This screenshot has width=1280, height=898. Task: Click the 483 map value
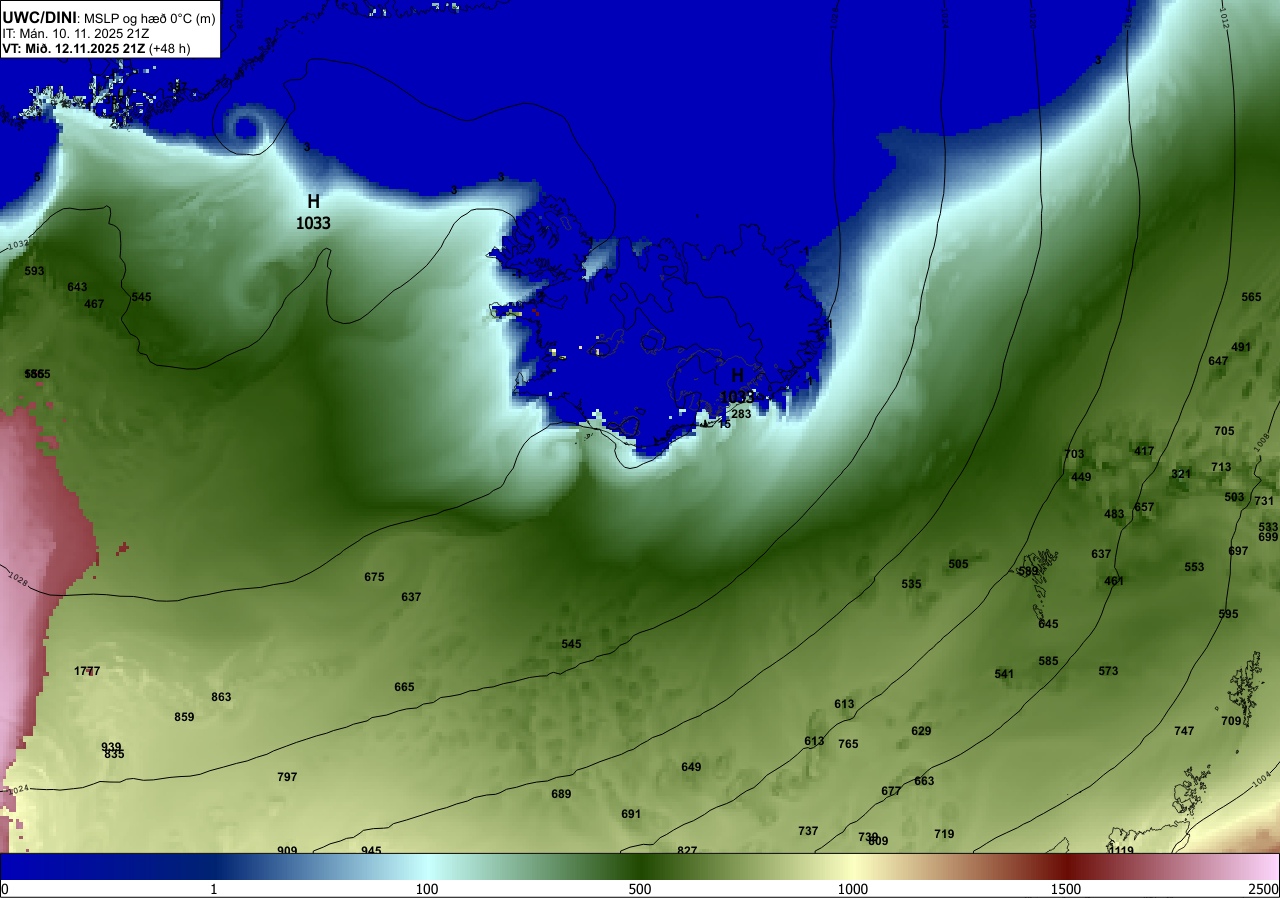pyautogui.click(x=1114, y=514)
